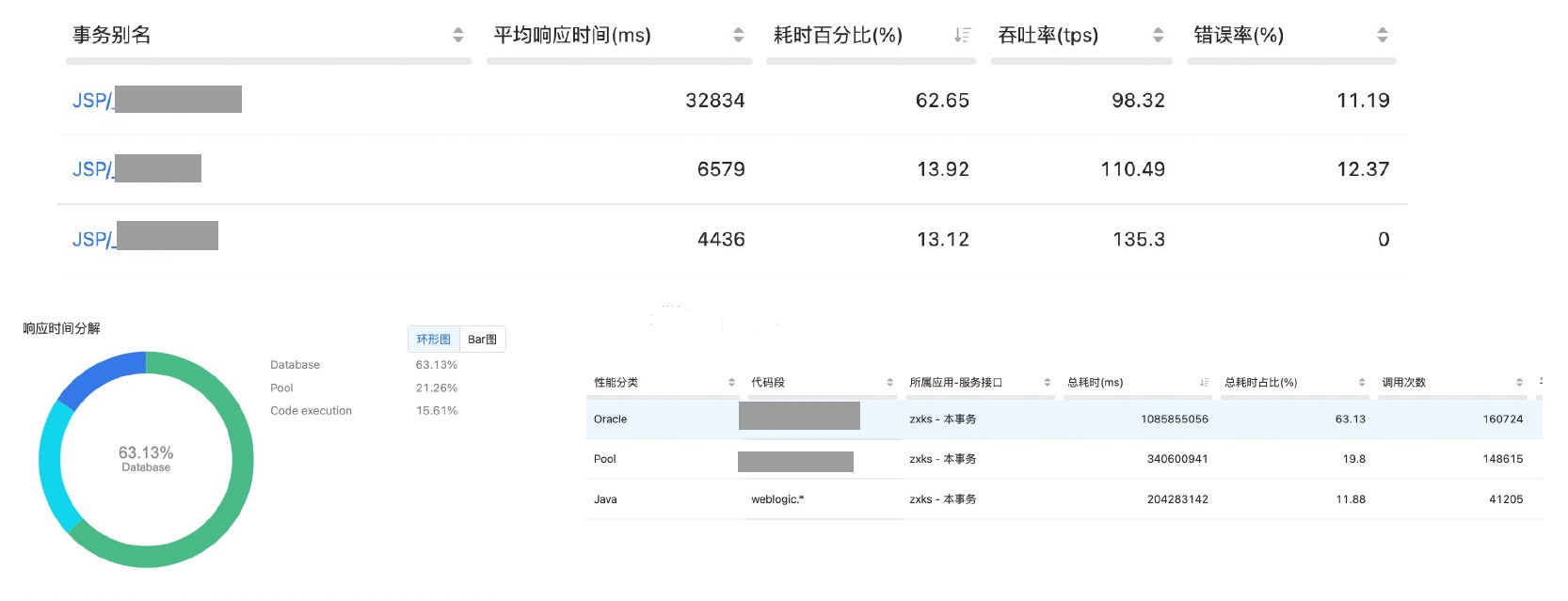Open the JSP transaction with 0 error rate
The image size is (1568, 601).
tap(92, 239)
